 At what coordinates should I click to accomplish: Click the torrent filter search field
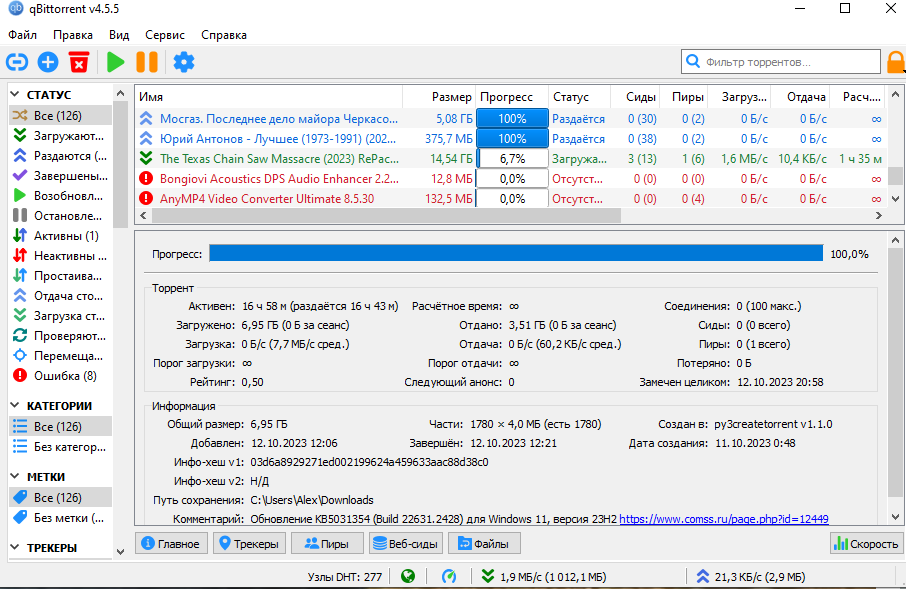point(781,62)
